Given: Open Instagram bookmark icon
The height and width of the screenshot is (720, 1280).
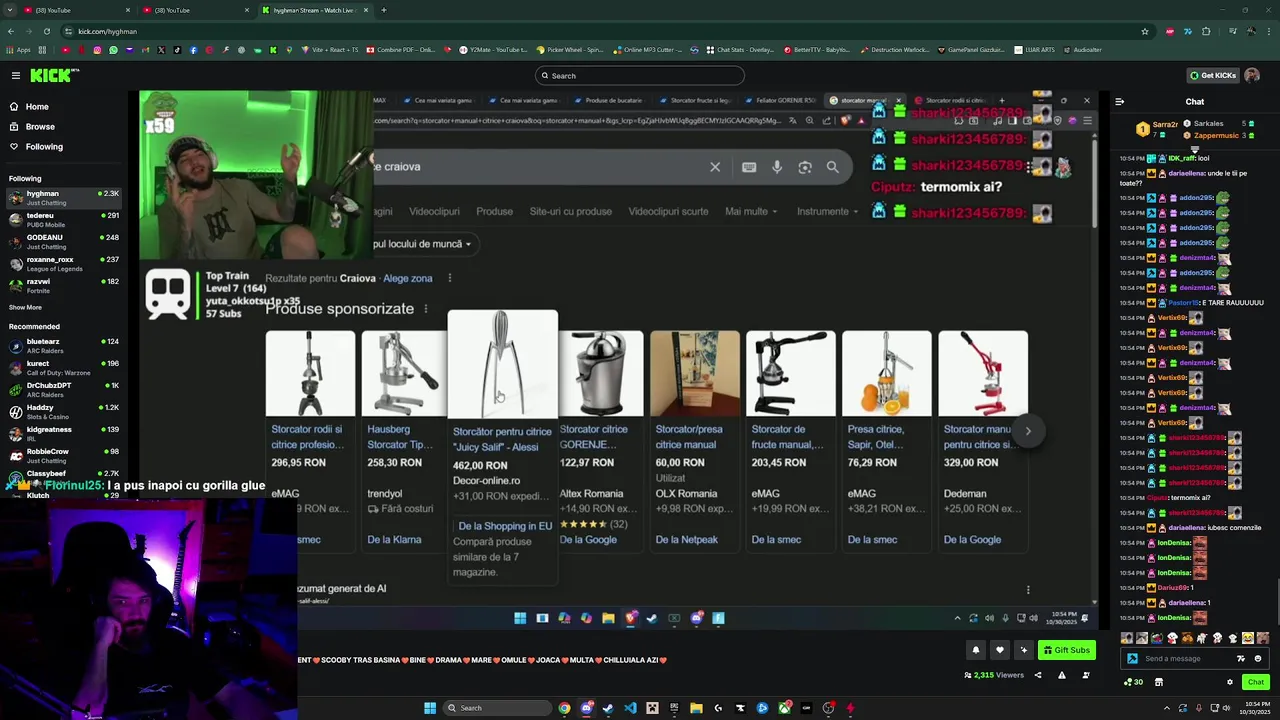Looking at the screenshot, I should (97, 50).
